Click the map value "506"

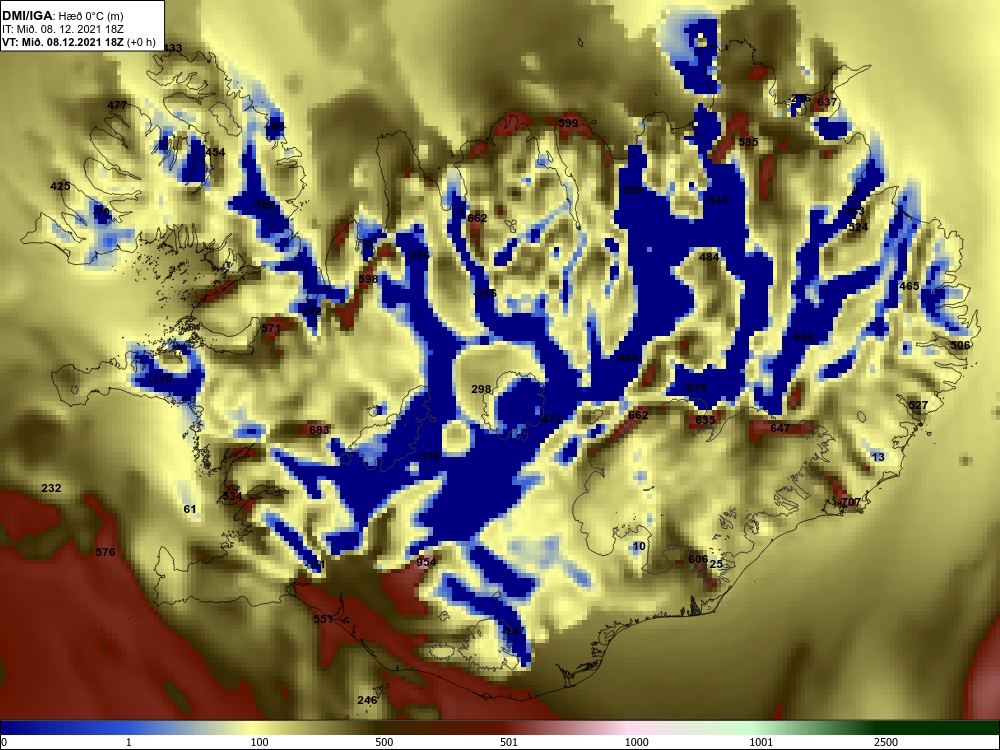coord(960,345)
